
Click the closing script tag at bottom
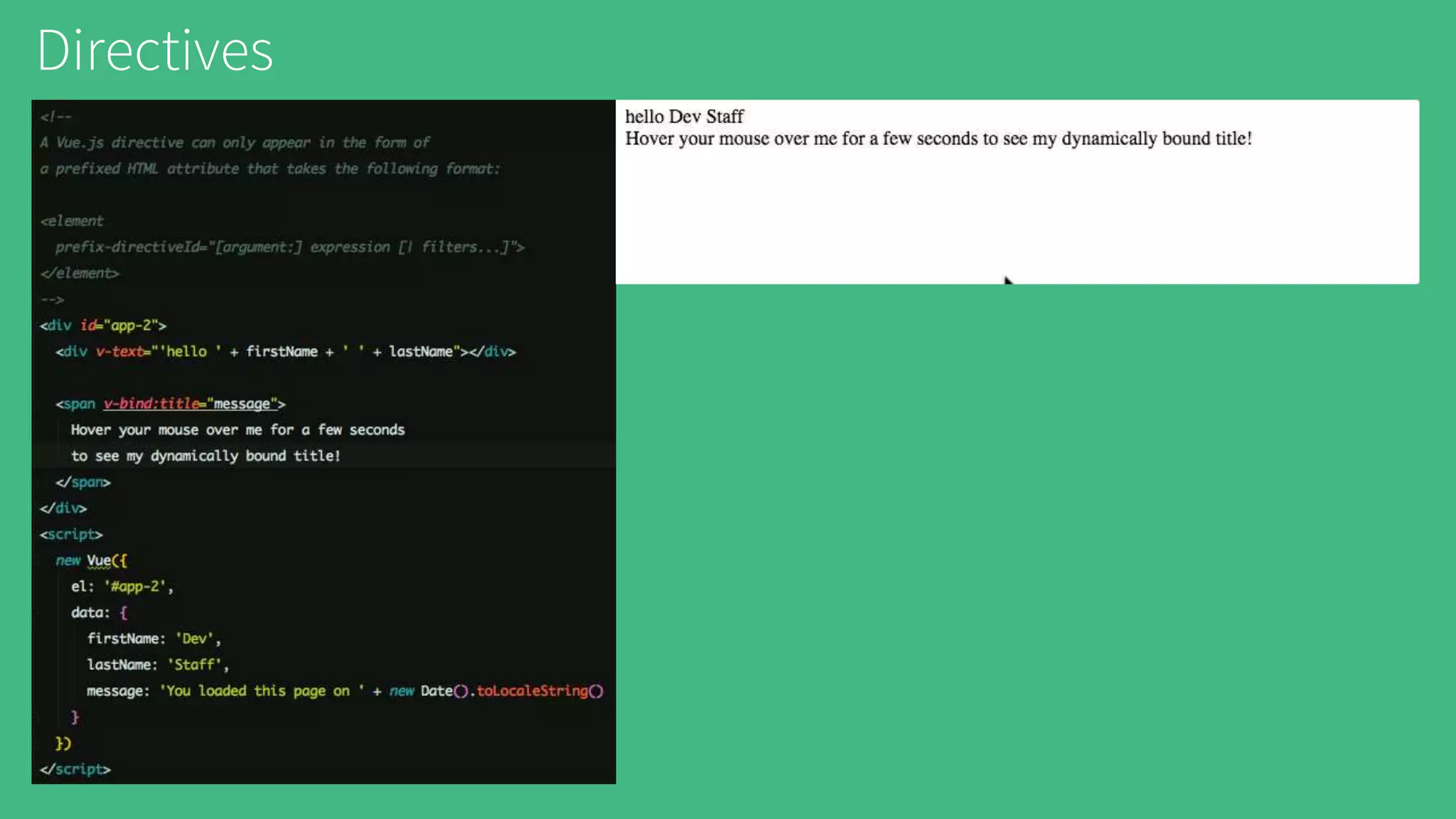75,769
